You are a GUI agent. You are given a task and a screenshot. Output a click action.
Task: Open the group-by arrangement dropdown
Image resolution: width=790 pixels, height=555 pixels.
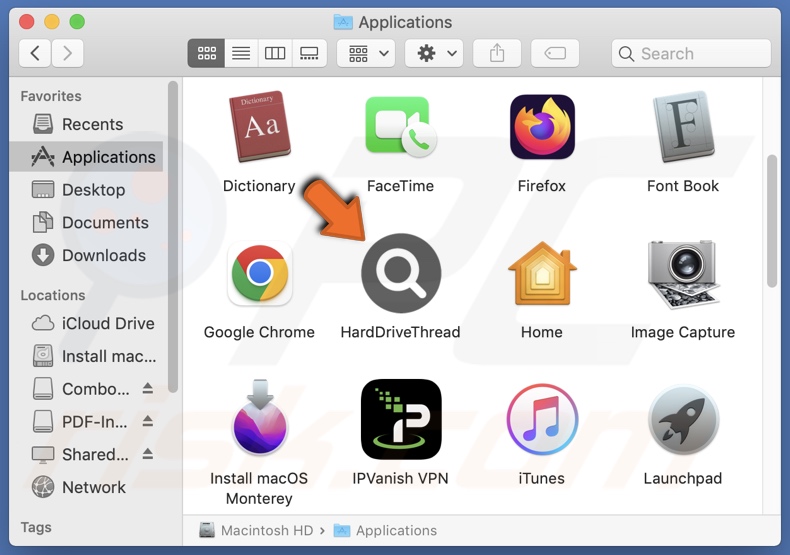366,53
